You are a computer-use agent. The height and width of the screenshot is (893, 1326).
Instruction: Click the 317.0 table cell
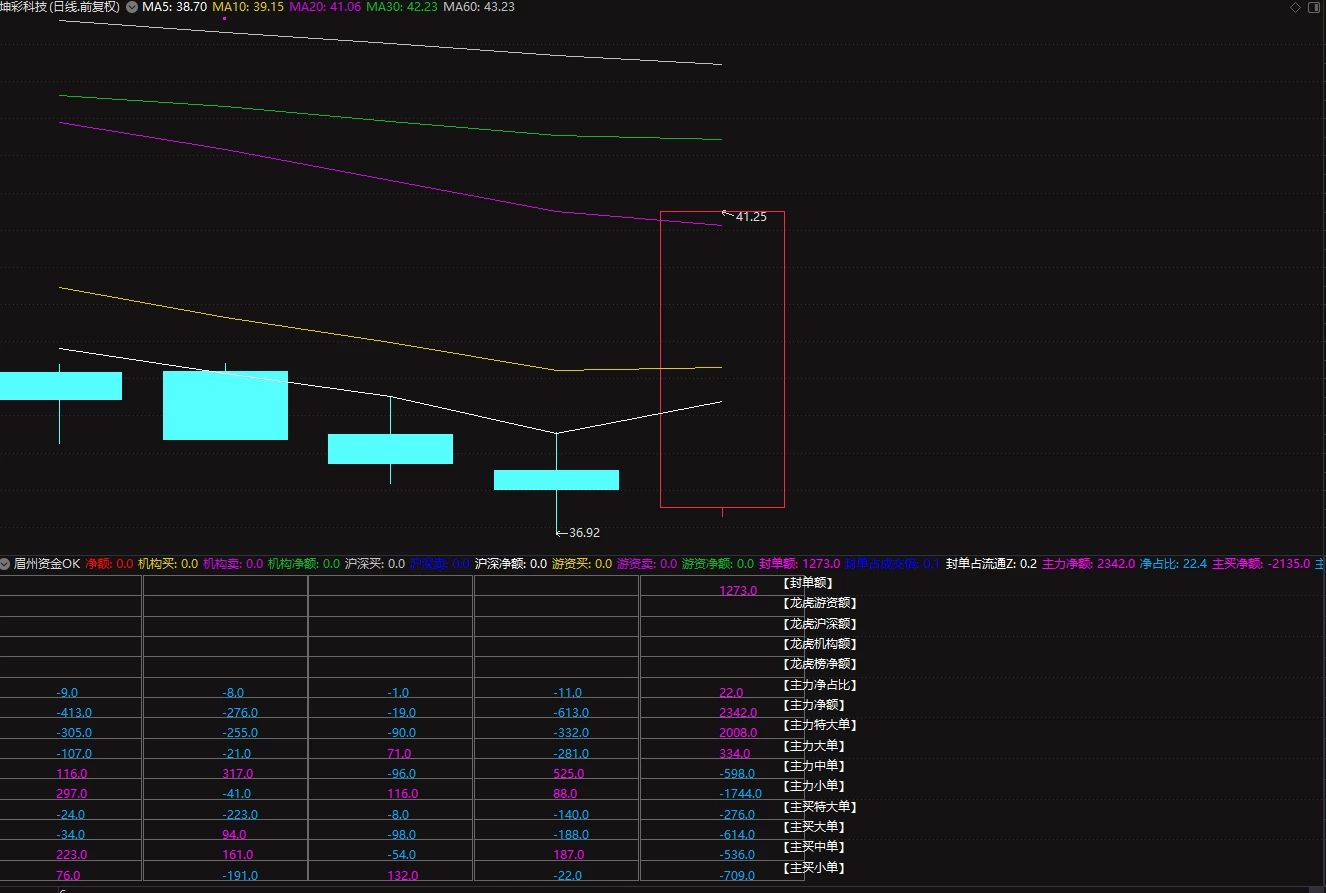pos(237,774)
